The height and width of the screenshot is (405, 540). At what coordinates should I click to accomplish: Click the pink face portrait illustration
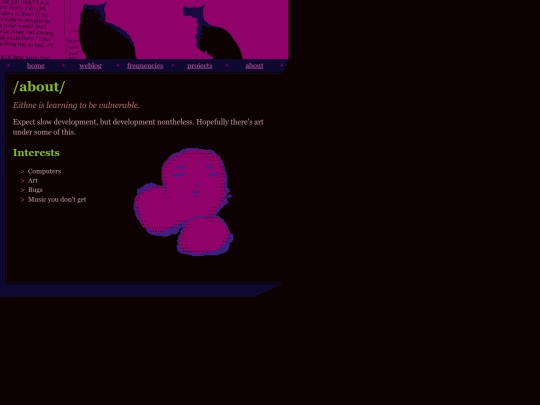(x=183, y=202)
